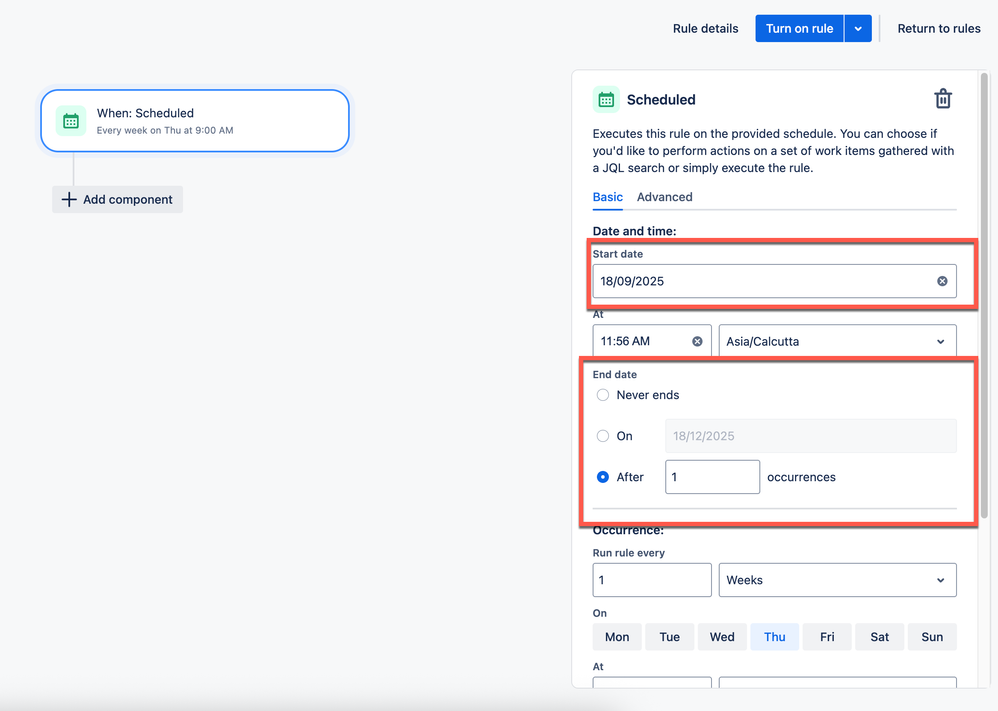Screen dimensions: 998x711
Task: Click the 11:56 AM time input field
Action: 652,341
